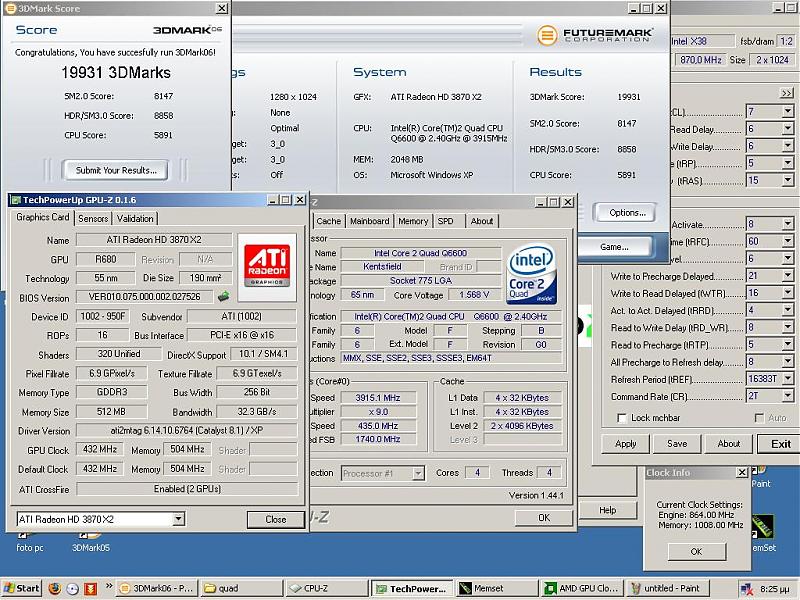Open the tRAS dropdown showing 15
The height and width of the screenshot is (600, 800).
click(x=788, y=180)
